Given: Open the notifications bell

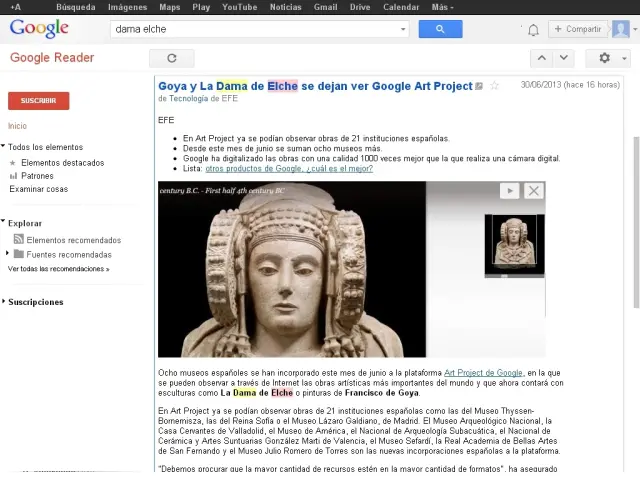Looking at the screenshot, I should click(533, 30).
